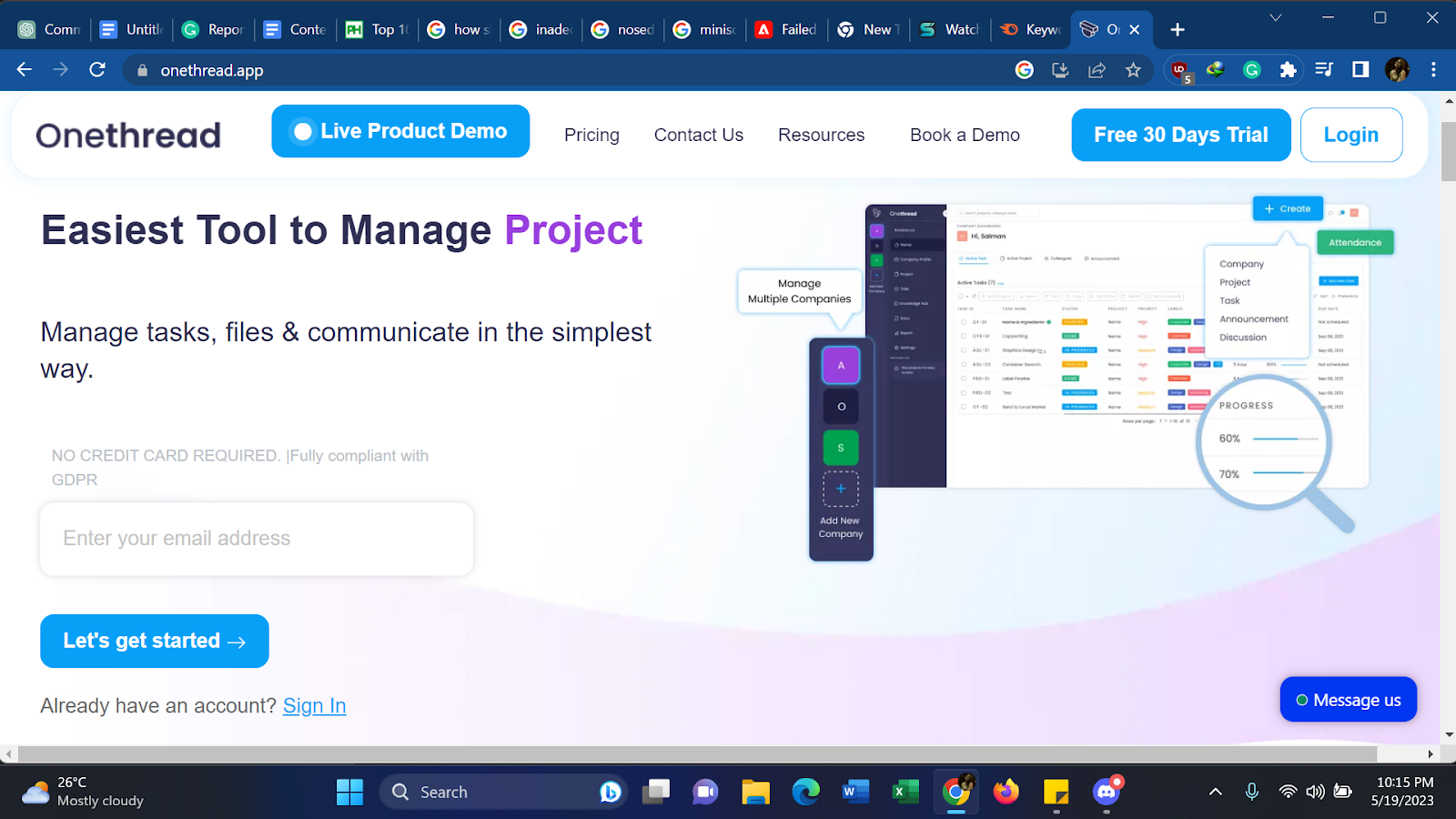The width and height of the screenshot is (1456, 819).
Task: Focus the email address field
Action: pos(257,539)
